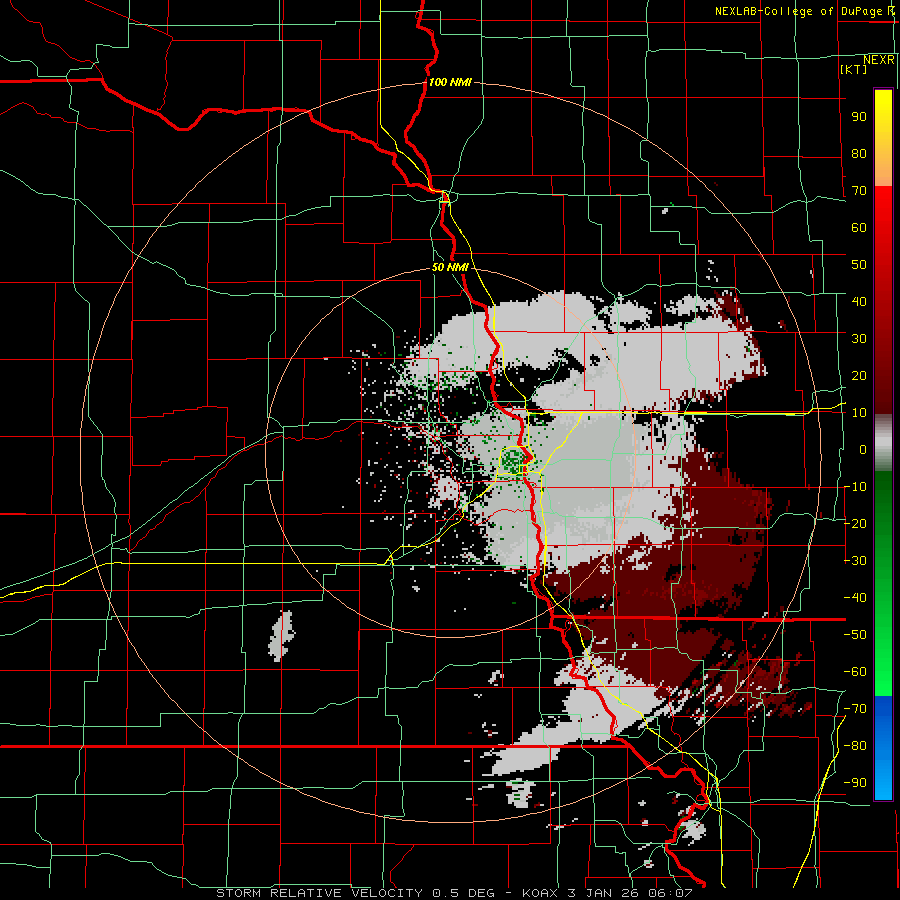Screen dimensions: 900x900
Task: Click the positive "20" scale value
Action: 859,376
